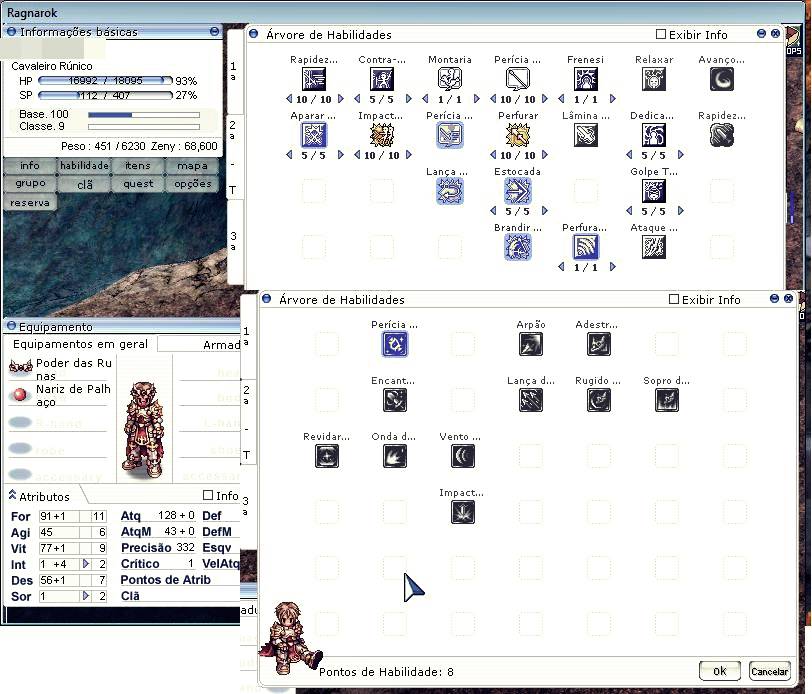Click the Lança ... skill icon beside Estocada

(450, 191)
